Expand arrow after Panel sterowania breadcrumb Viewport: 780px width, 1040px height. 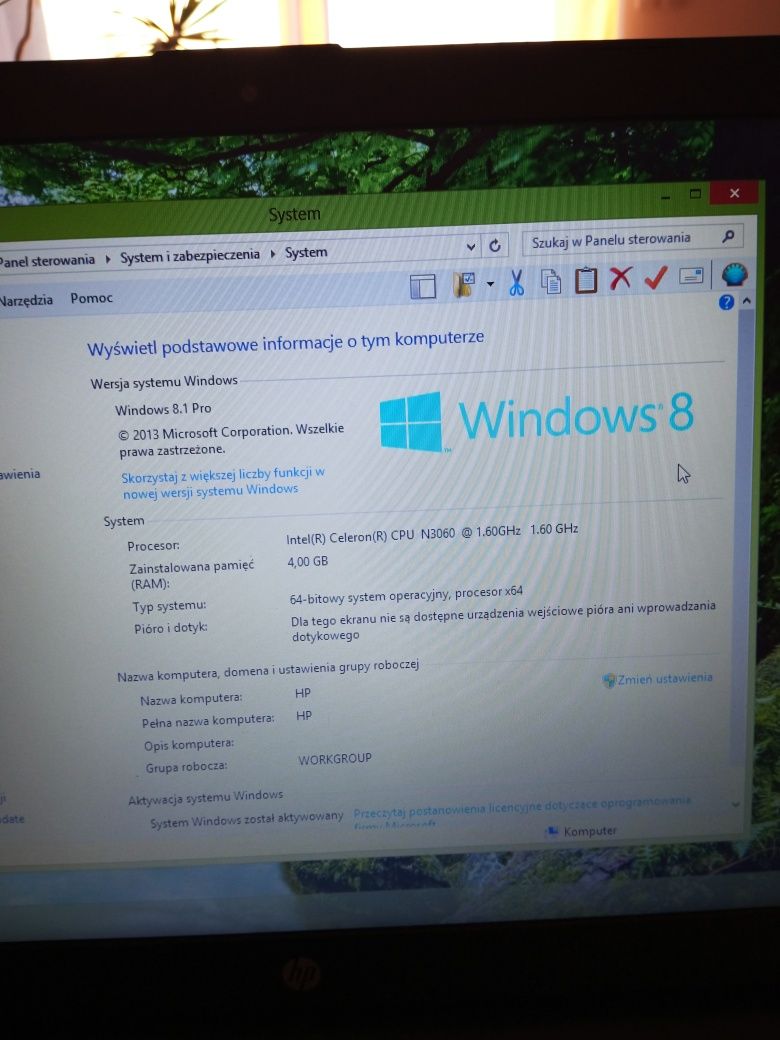point(108,259)
